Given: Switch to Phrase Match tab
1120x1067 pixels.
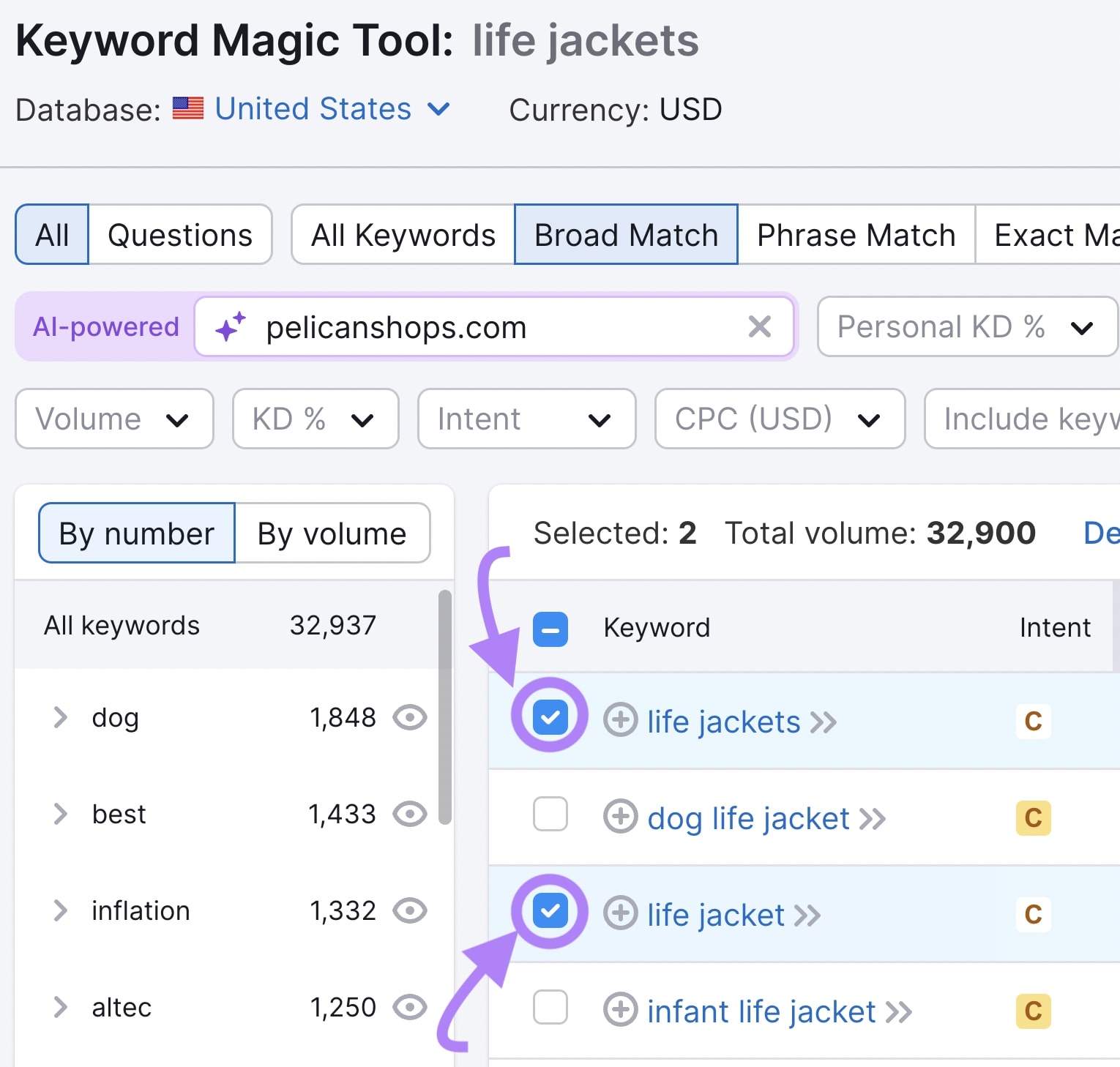Looking at the screenshot, I should pyautogui.click(x=856, y=234).
